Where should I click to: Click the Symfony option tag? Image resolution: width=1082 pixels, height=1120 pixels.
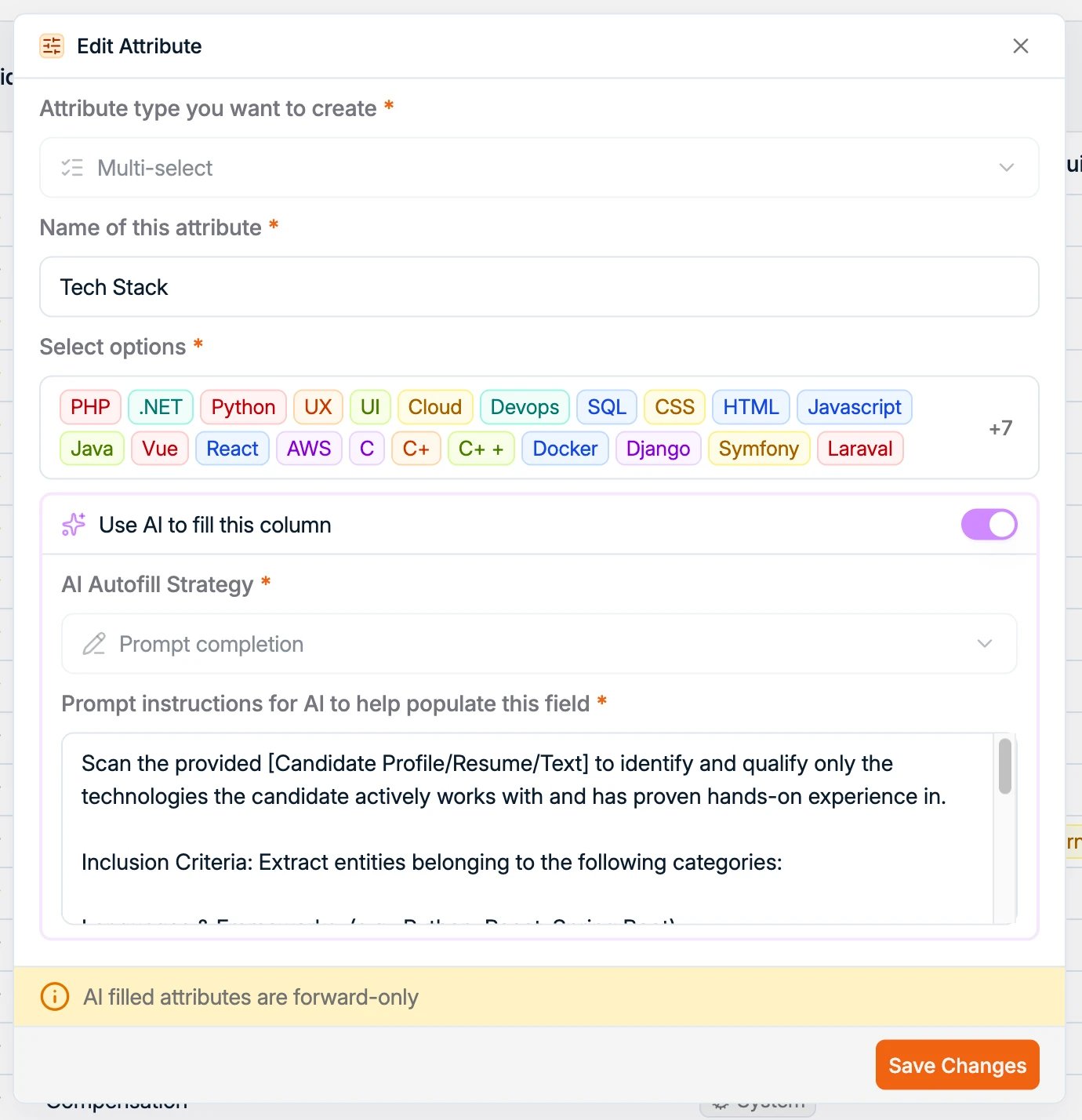tap(758, 449)
